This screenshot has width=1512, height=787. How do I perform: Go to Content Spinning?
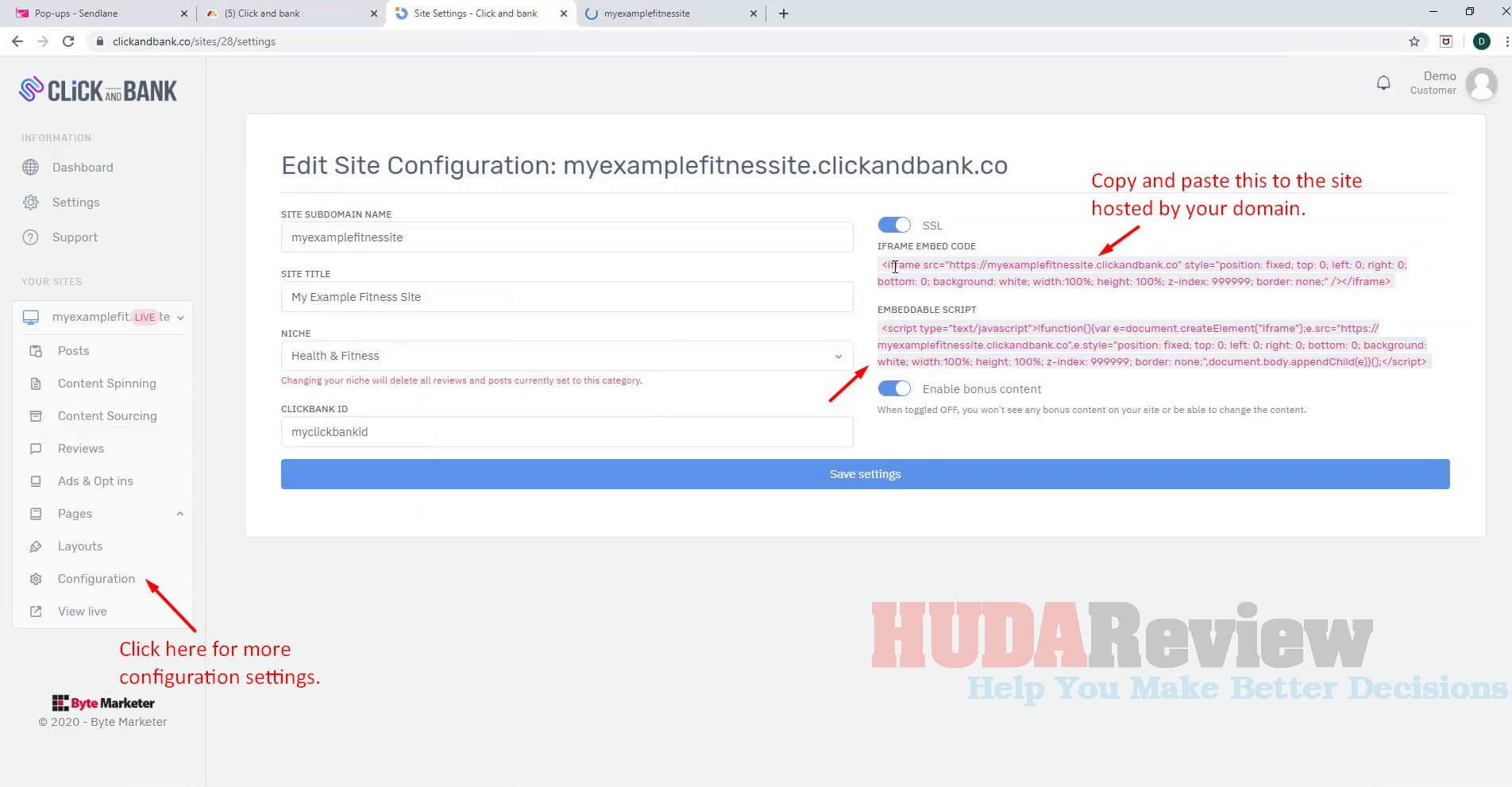(106, 384)
